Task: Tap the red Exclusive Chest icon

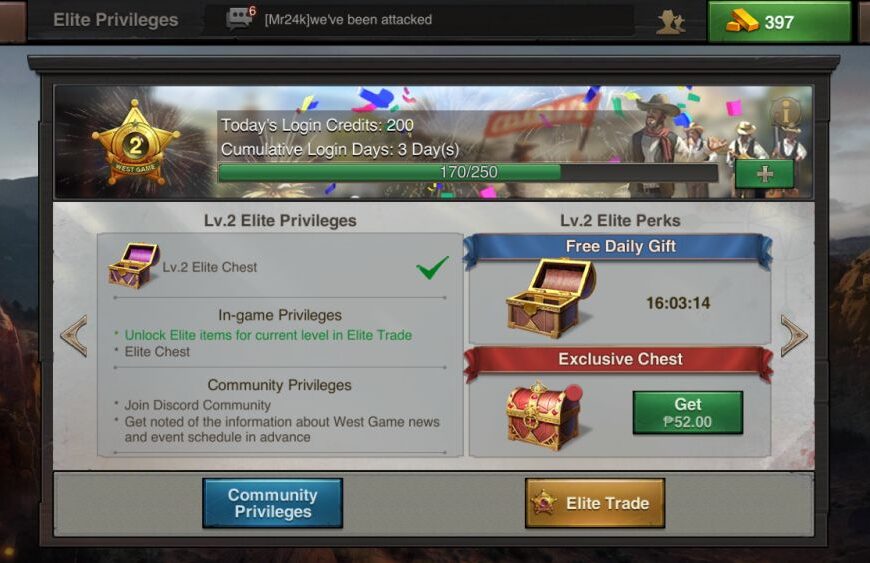Action: (544, 414)
